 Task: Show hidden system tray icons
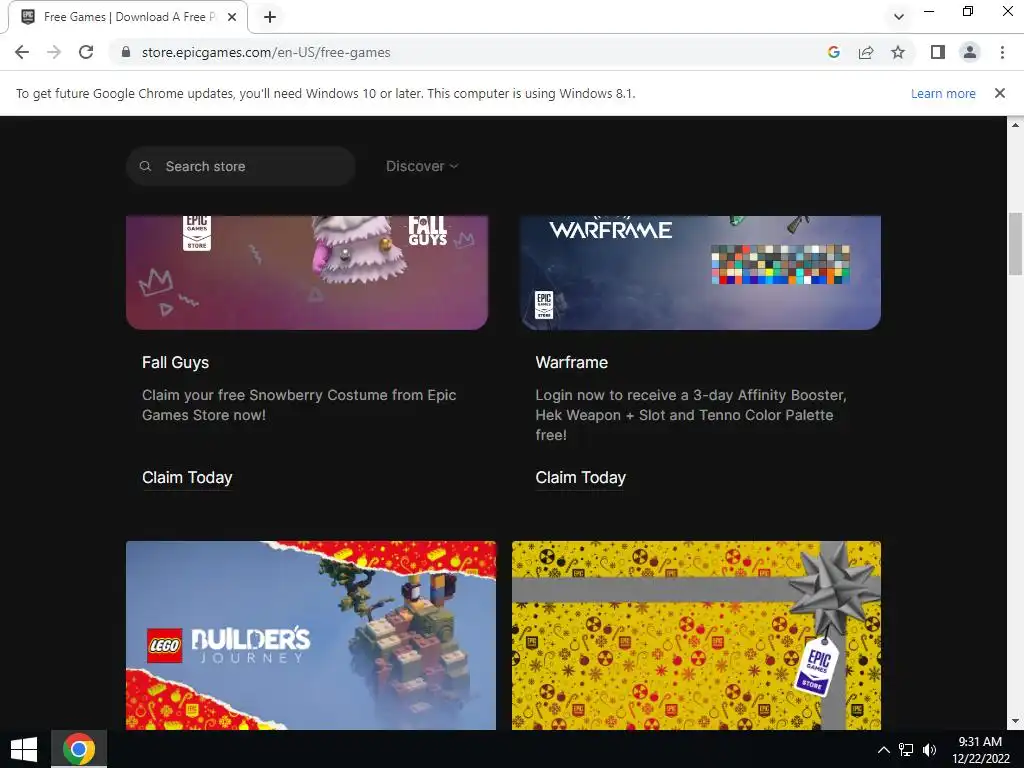click(x=883, y=750)
